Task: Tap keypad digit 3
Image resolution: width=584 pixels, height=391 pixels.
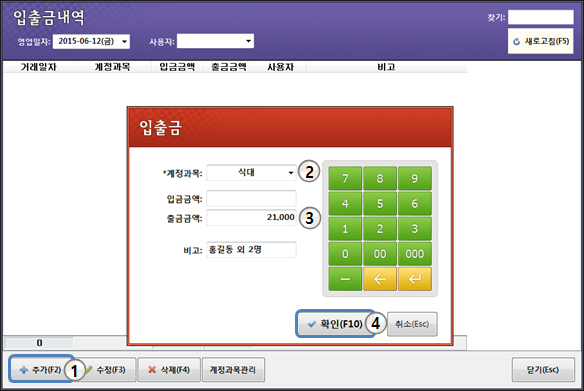Action: pyautogui.click(x=415, y=228)
